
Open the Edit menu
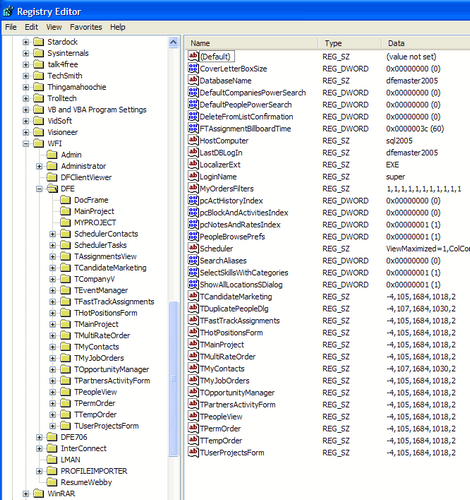[x=31, y=27]
